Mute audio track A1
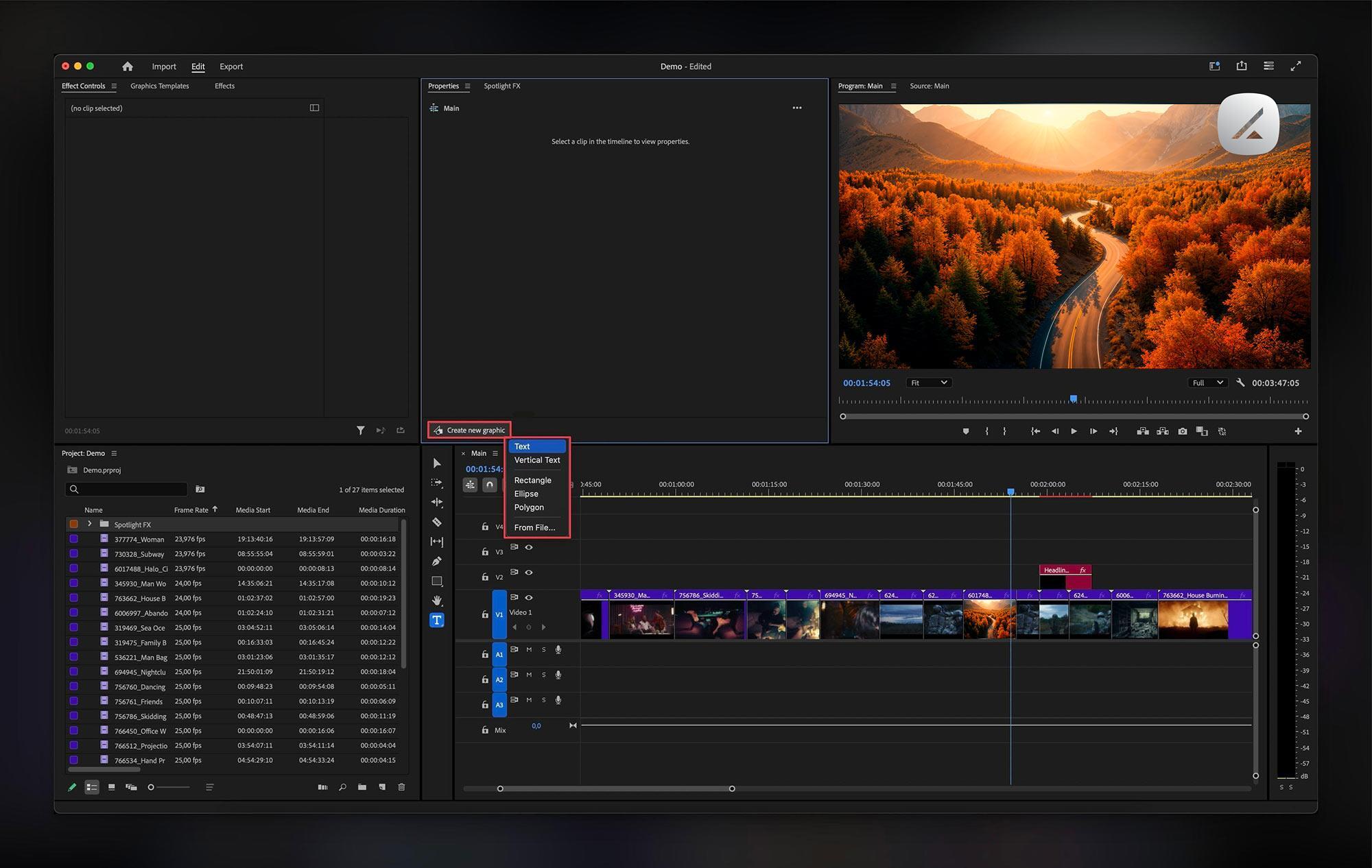This screenshot has height=868, width=1372. pyautogui.click(x=529, y=650)
